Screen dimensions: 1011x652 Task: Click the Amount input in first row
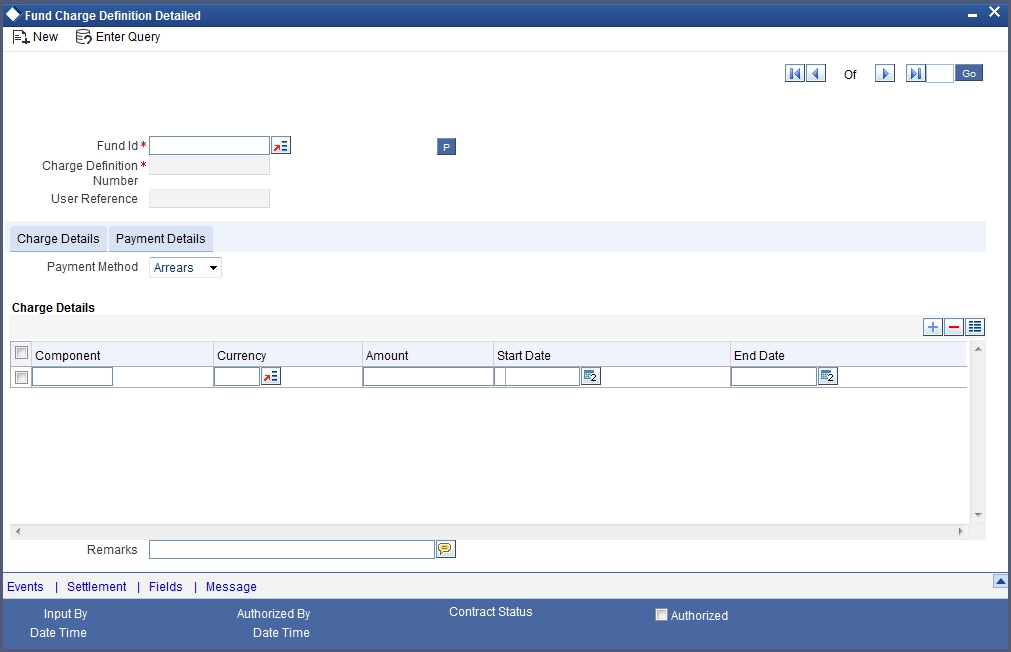point(428,377)
